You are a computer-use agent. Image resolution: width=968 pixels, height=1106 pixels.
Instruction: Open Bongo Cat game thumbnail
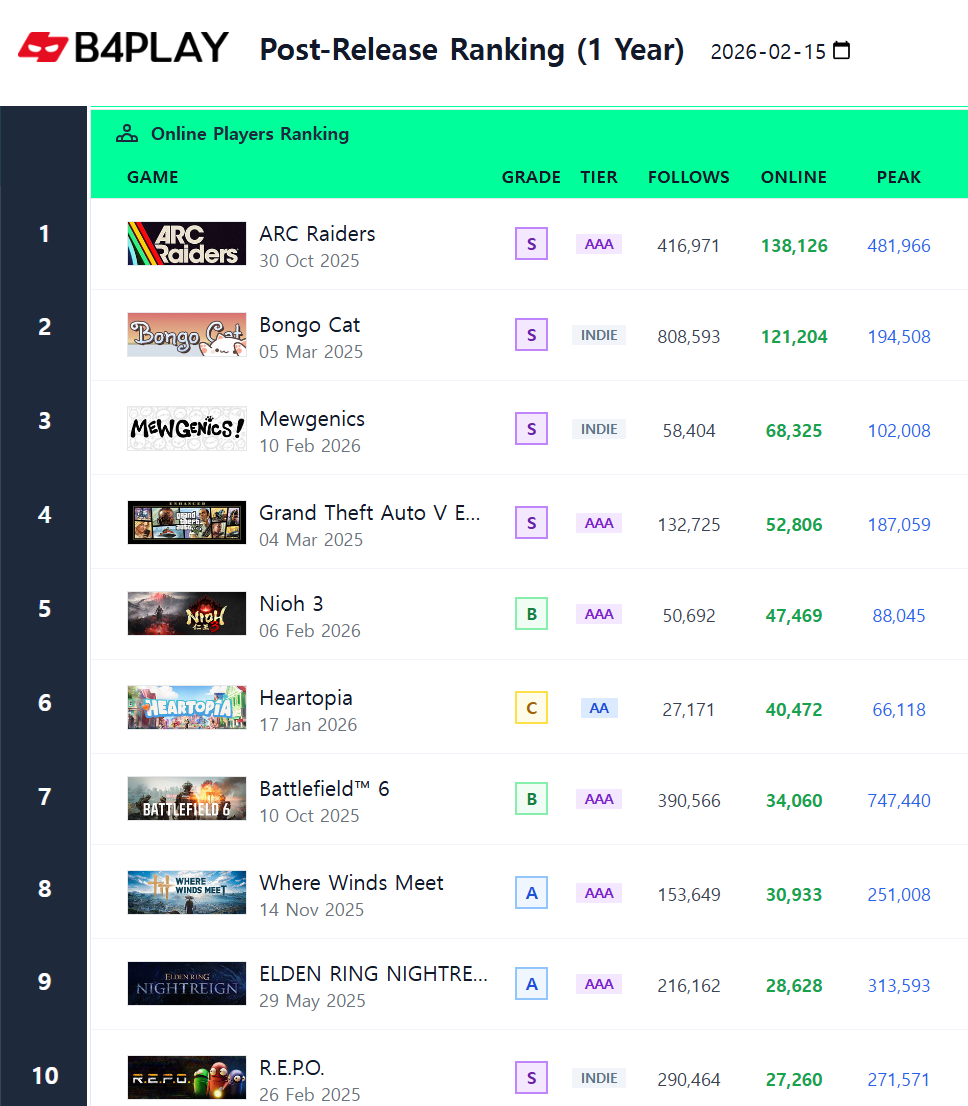(187, 334)
